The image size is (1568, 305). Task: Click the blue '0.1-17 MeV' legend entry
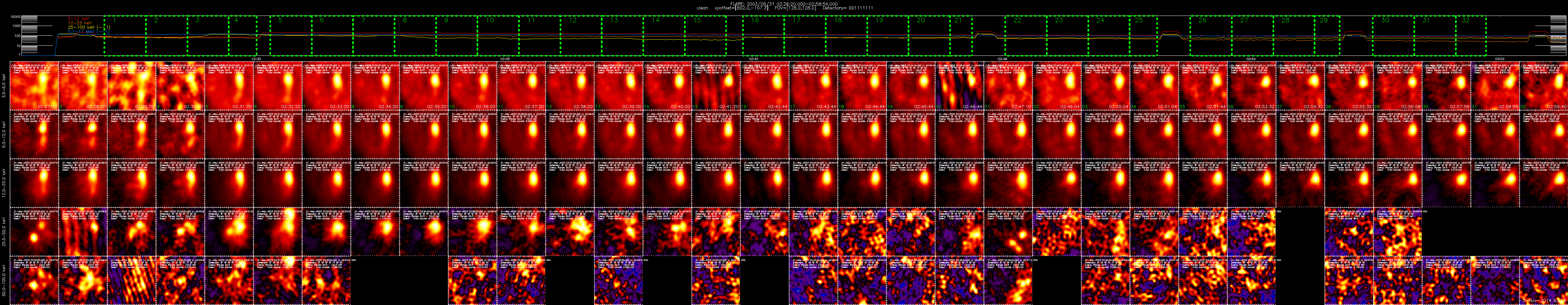[89, 32]
